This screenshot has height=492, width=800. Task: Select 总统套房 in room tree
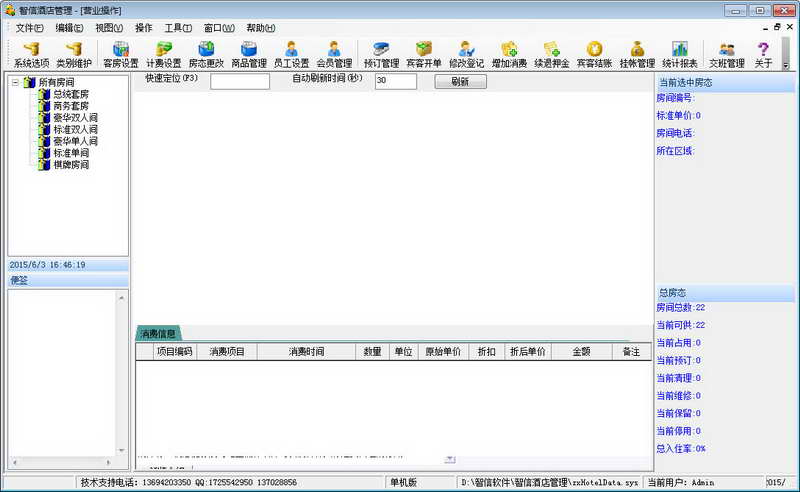(x=70, y=94)
